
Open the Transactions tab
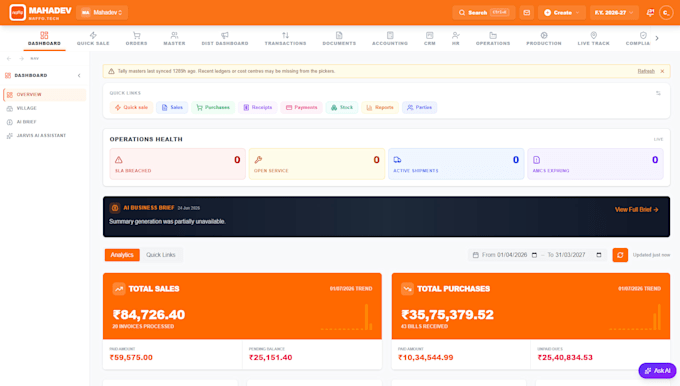[285, 39]
